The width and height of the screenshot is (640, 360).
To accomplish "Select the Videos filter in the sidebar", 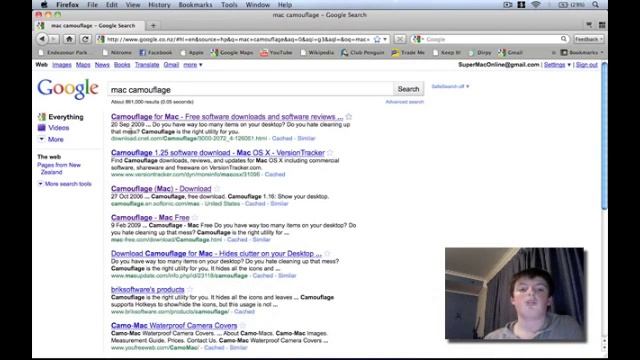I will (58, 128).
